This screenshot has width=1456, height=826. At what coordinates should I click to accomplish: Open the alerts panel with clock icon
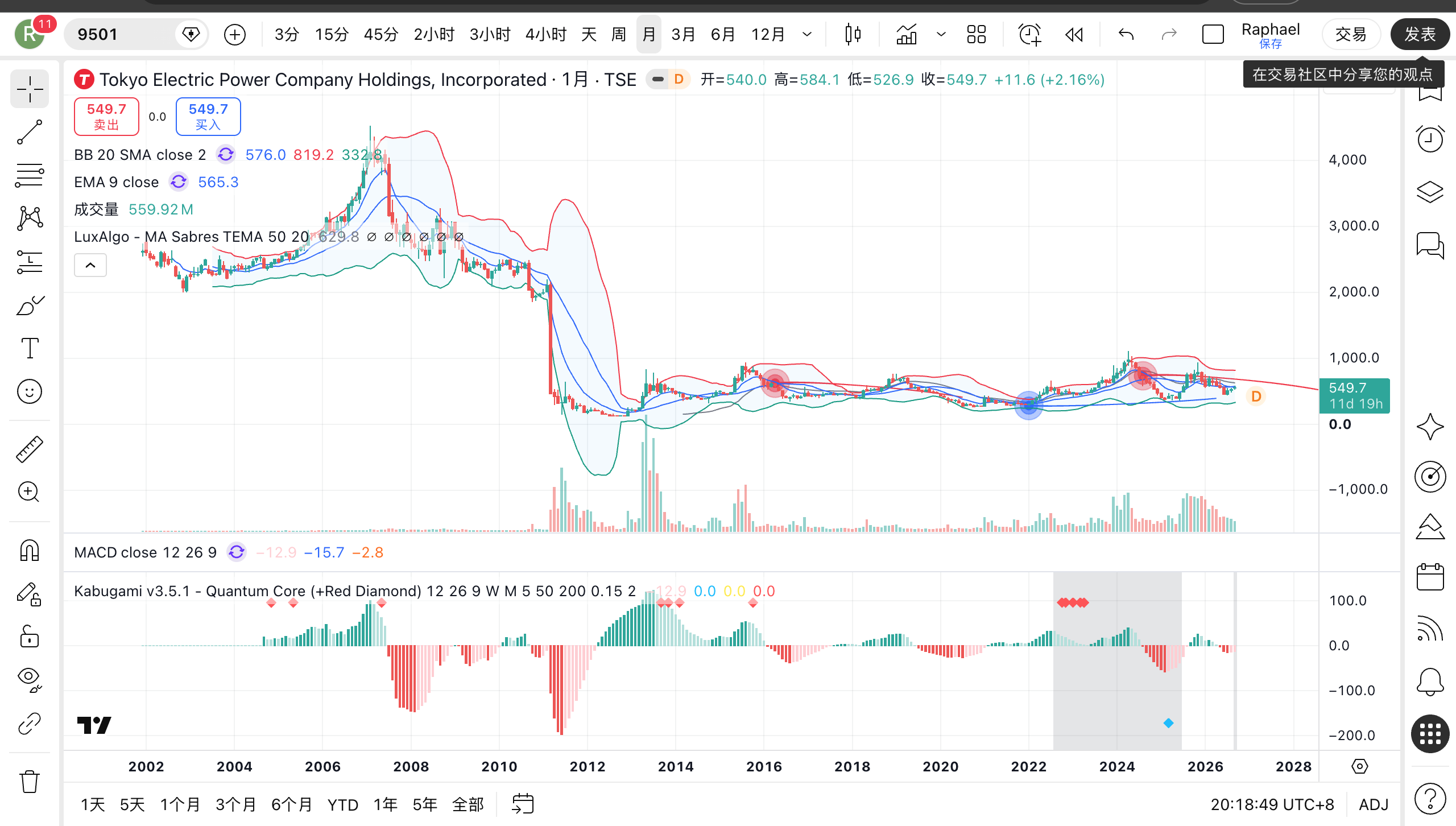(1430, 139)
